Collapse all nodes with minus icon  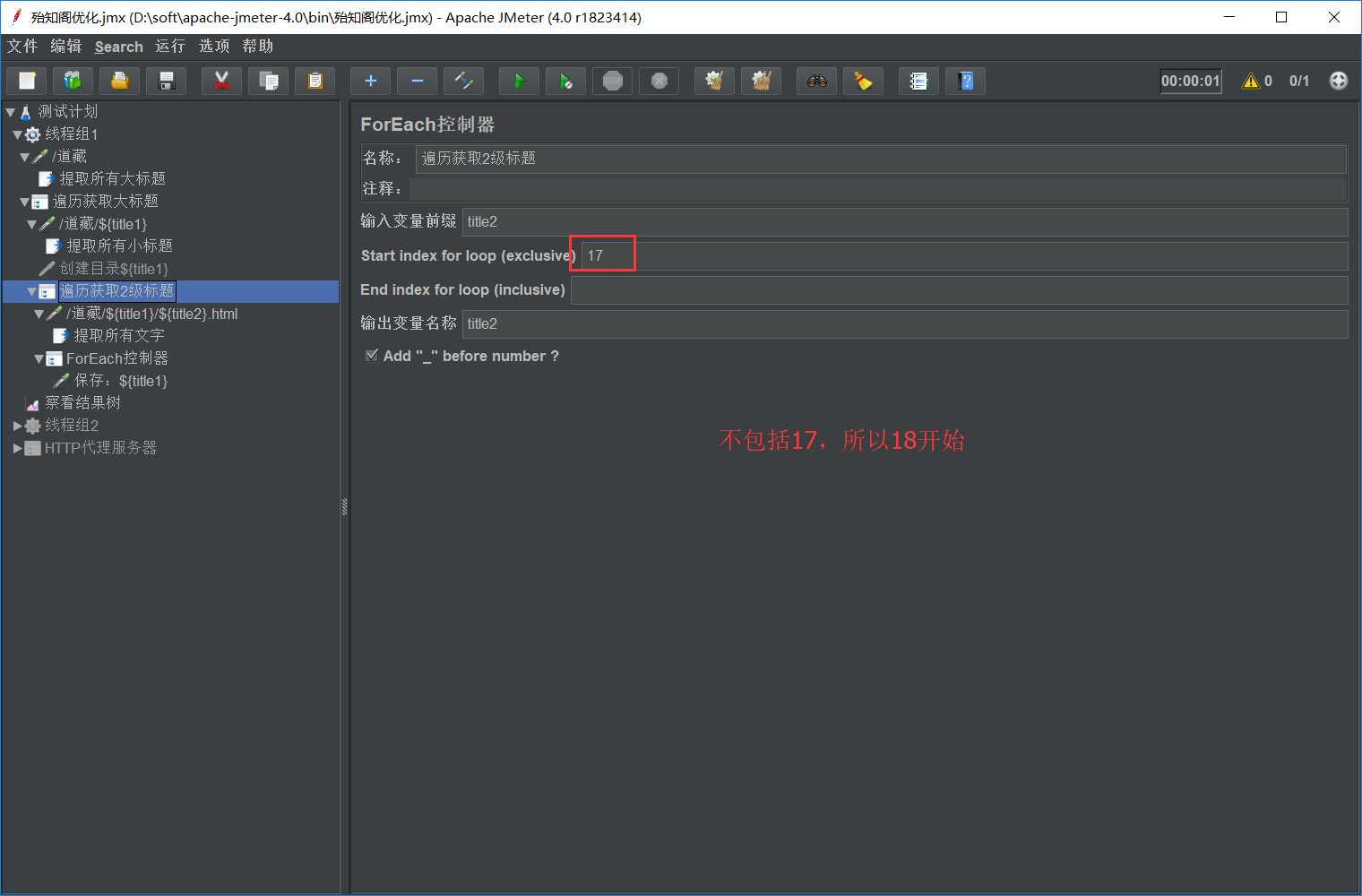(417, 81)
